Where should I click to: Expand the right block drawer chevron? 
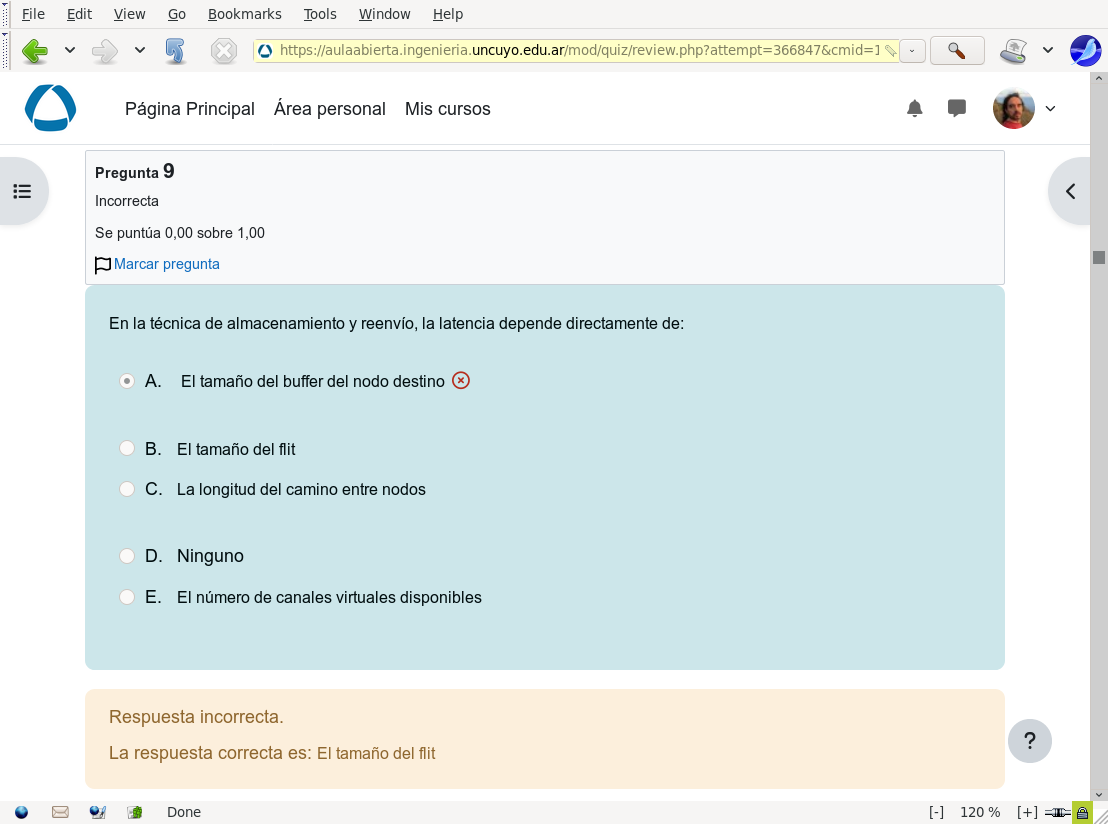coord(1070,191)
